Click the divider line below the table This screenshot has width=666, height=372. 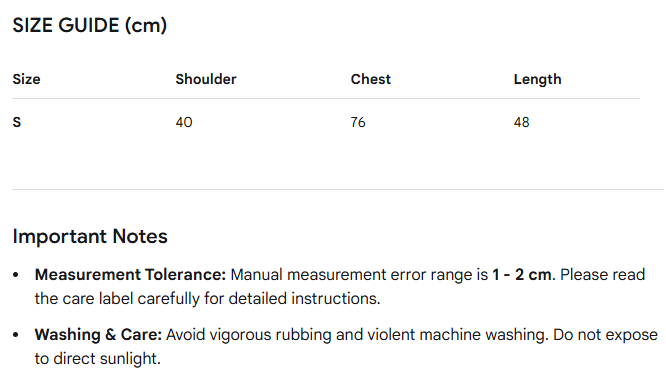(x=338, y=189)
